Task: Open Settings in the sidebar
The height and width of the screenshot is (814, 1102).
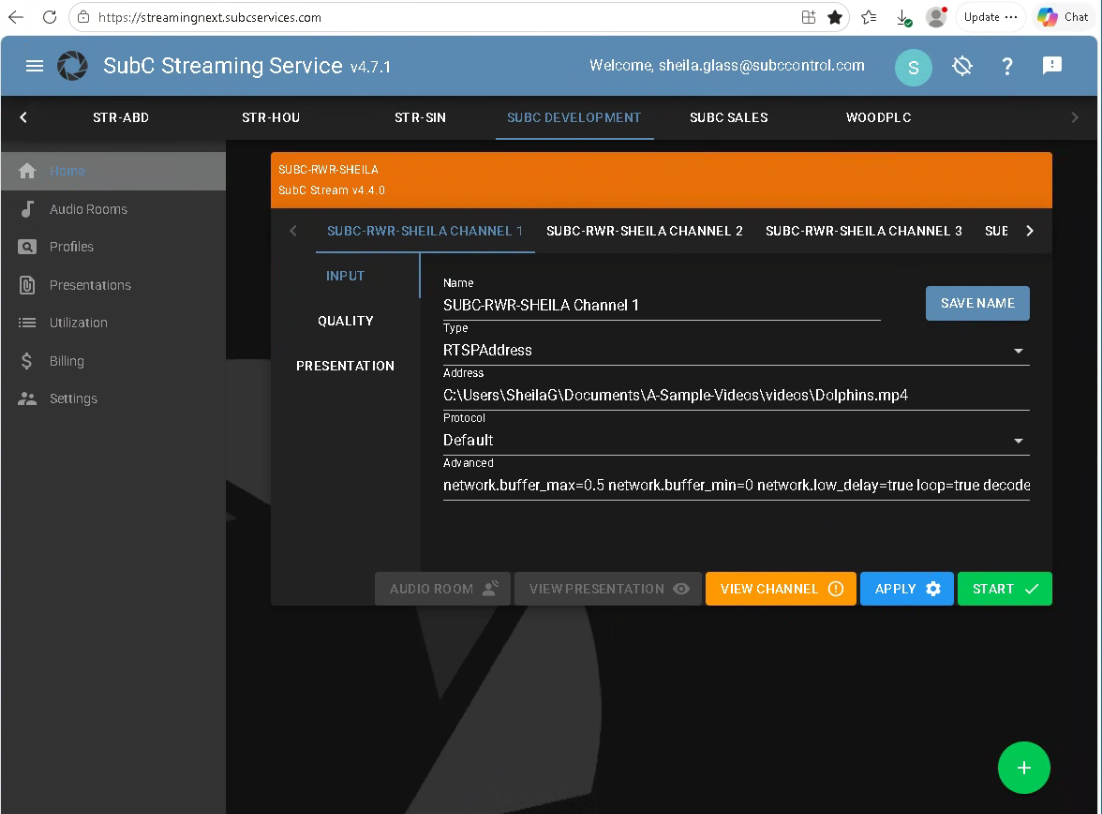Action: 113,399
